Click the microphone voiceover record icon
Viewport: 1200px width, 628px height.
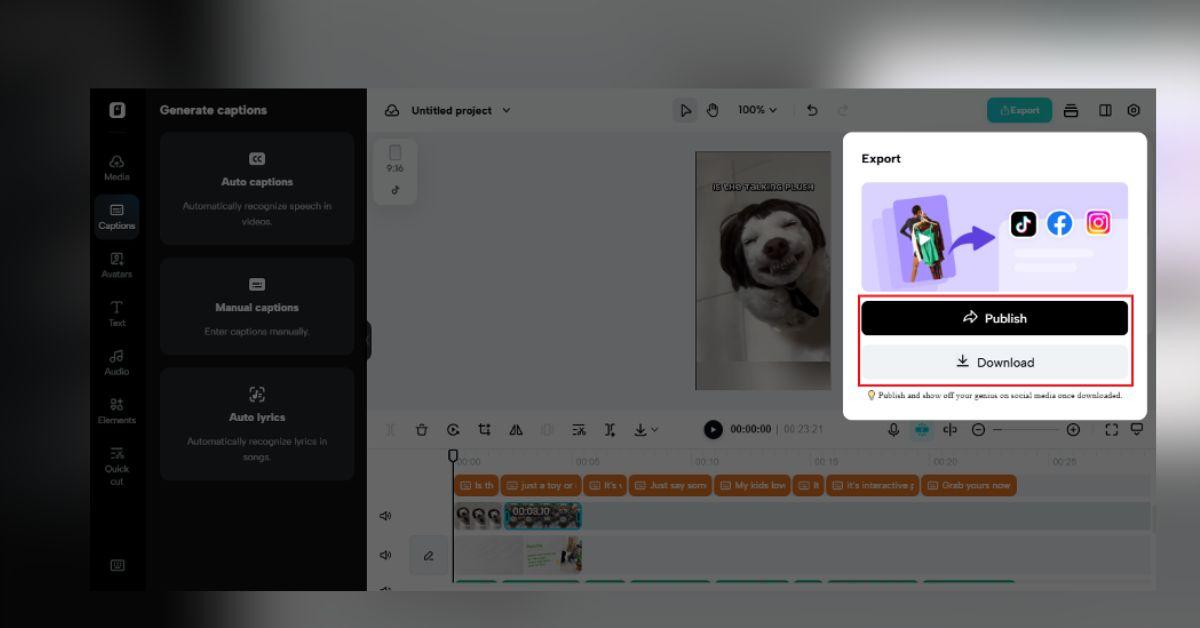pos(894,430)
